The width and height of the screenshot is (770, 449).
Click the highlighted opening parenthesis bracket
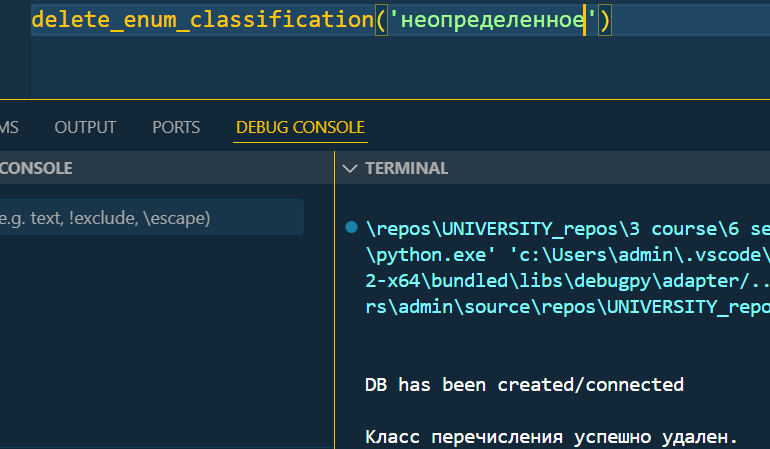[x=381, y=20]
